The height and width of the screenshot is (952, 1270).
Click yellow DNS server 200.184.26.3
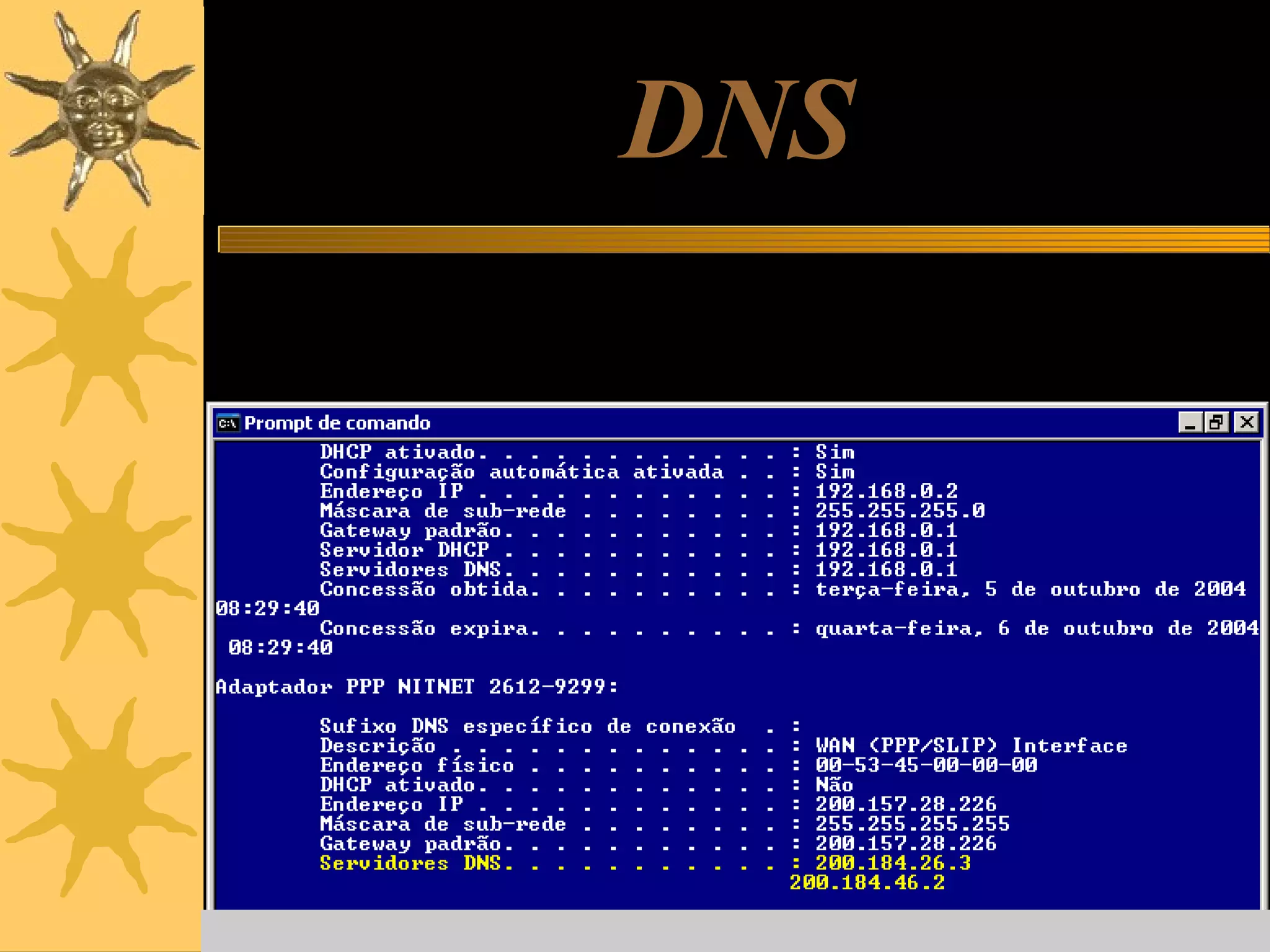(893, 863)
